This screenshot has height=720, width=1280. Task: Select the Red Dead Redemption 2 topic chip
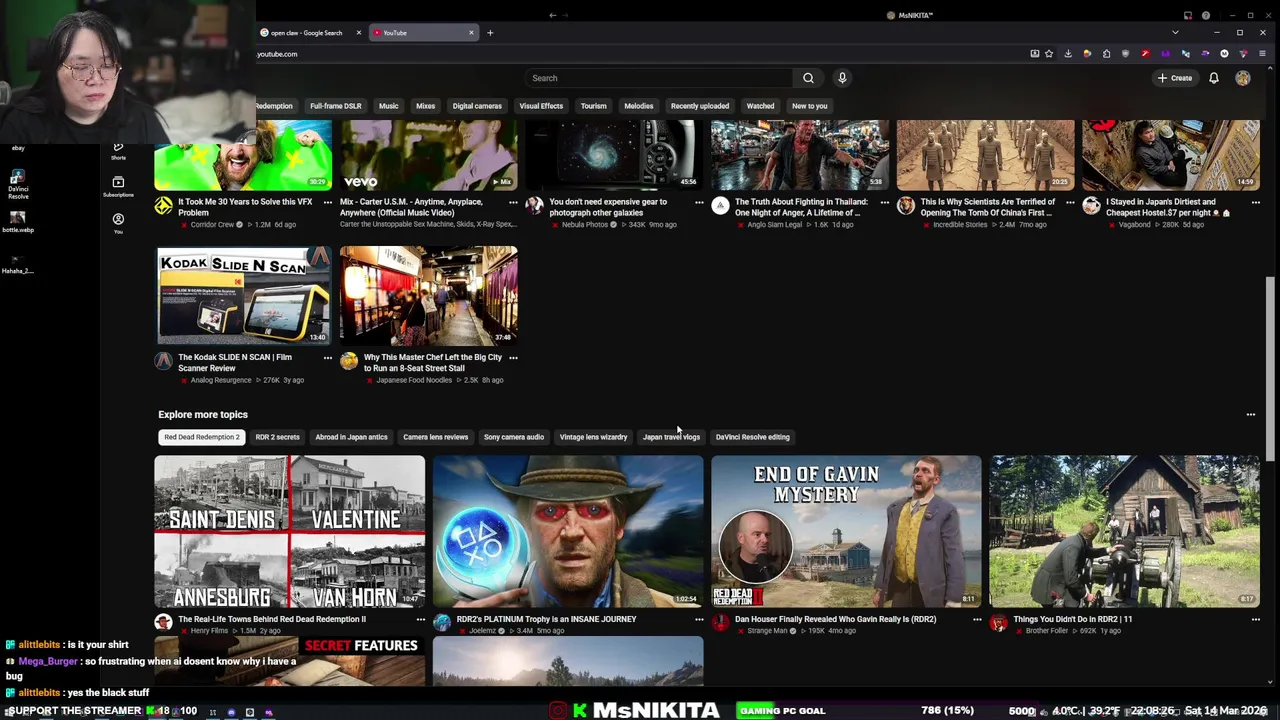(202, 437)
